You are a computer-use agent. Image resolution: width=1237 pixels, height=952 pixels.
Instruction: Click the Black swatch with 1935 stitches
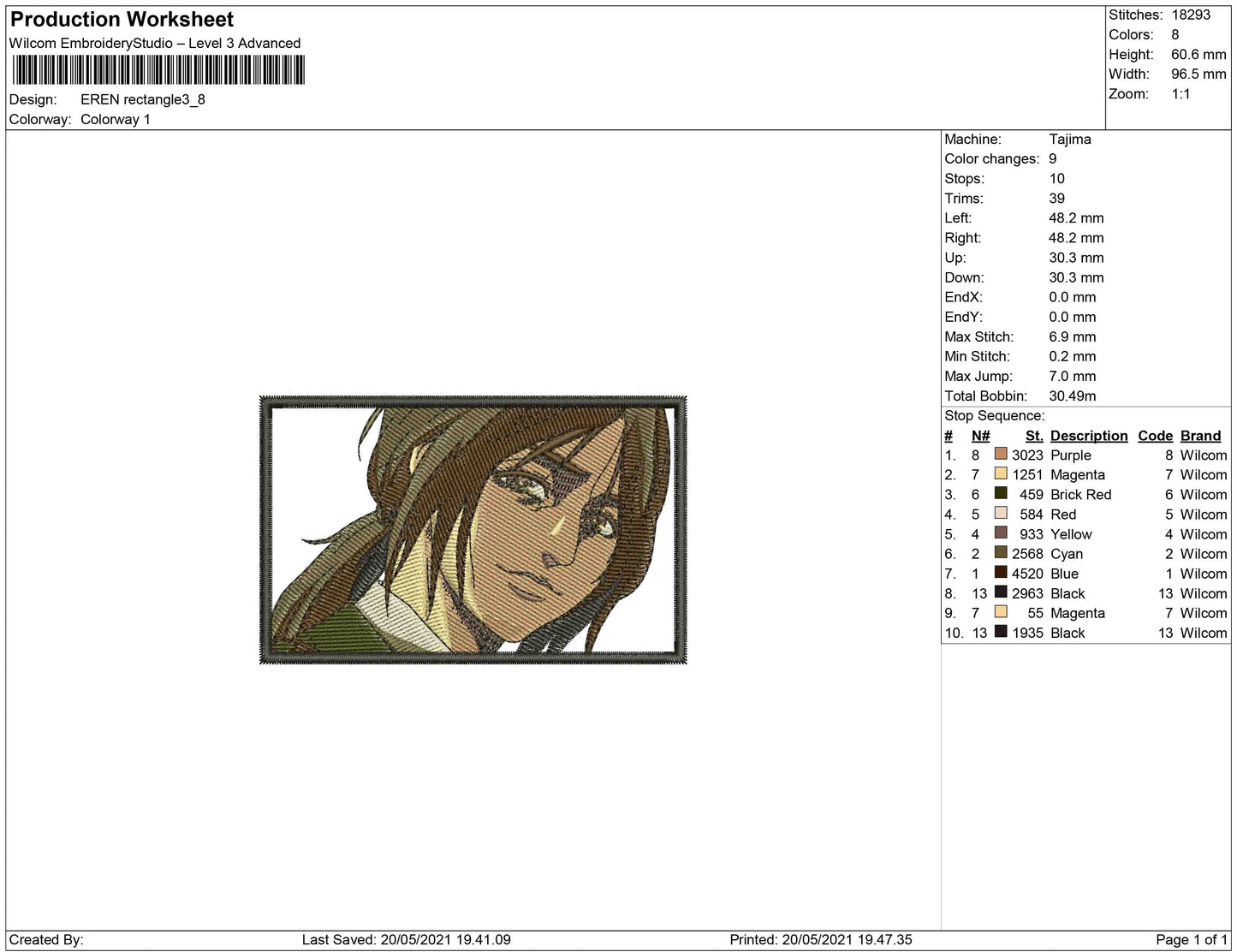[x=1001, y=631]
